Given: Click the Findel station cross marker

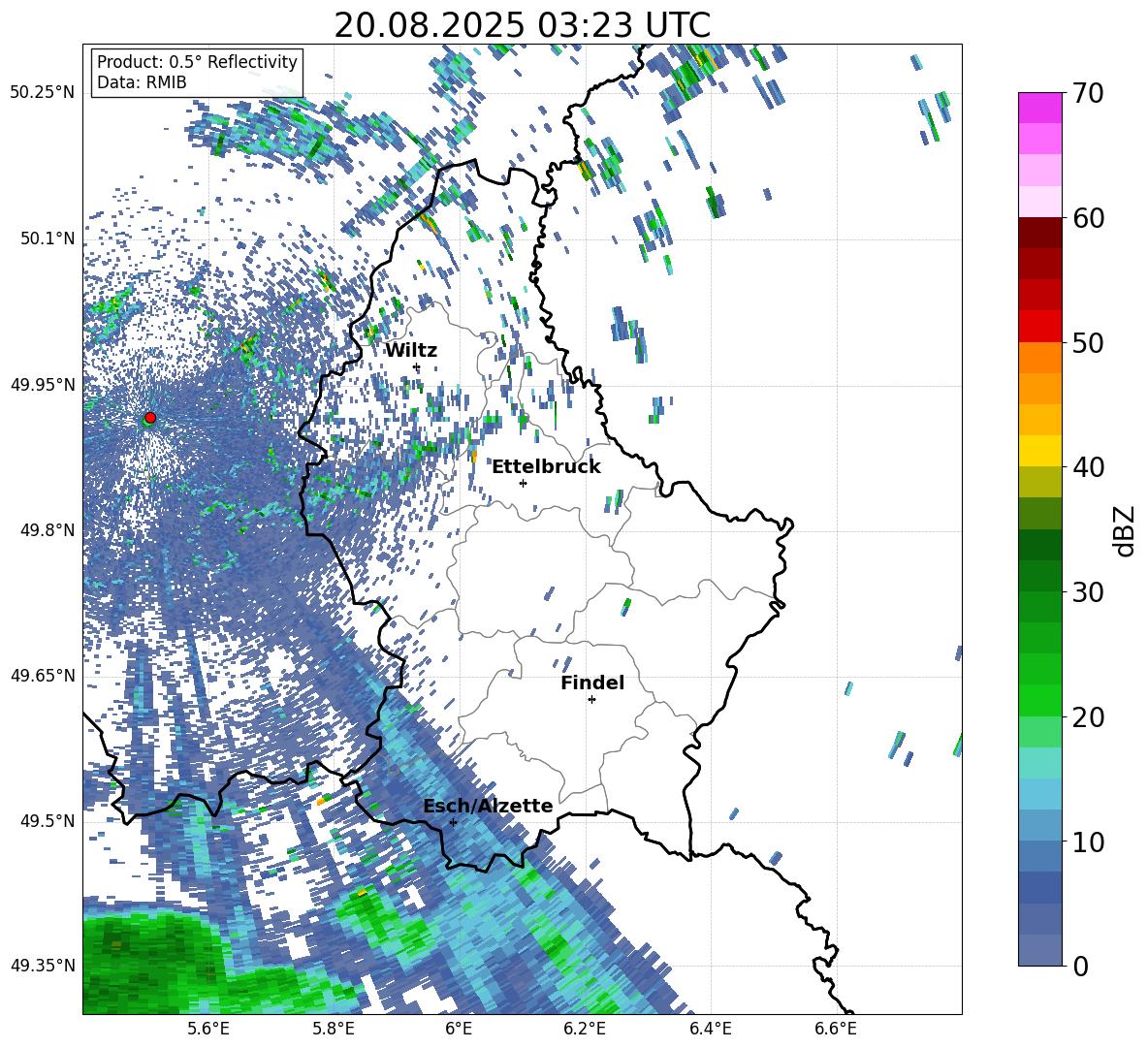Looking at the screenshot, I should [x=591, y=700].
